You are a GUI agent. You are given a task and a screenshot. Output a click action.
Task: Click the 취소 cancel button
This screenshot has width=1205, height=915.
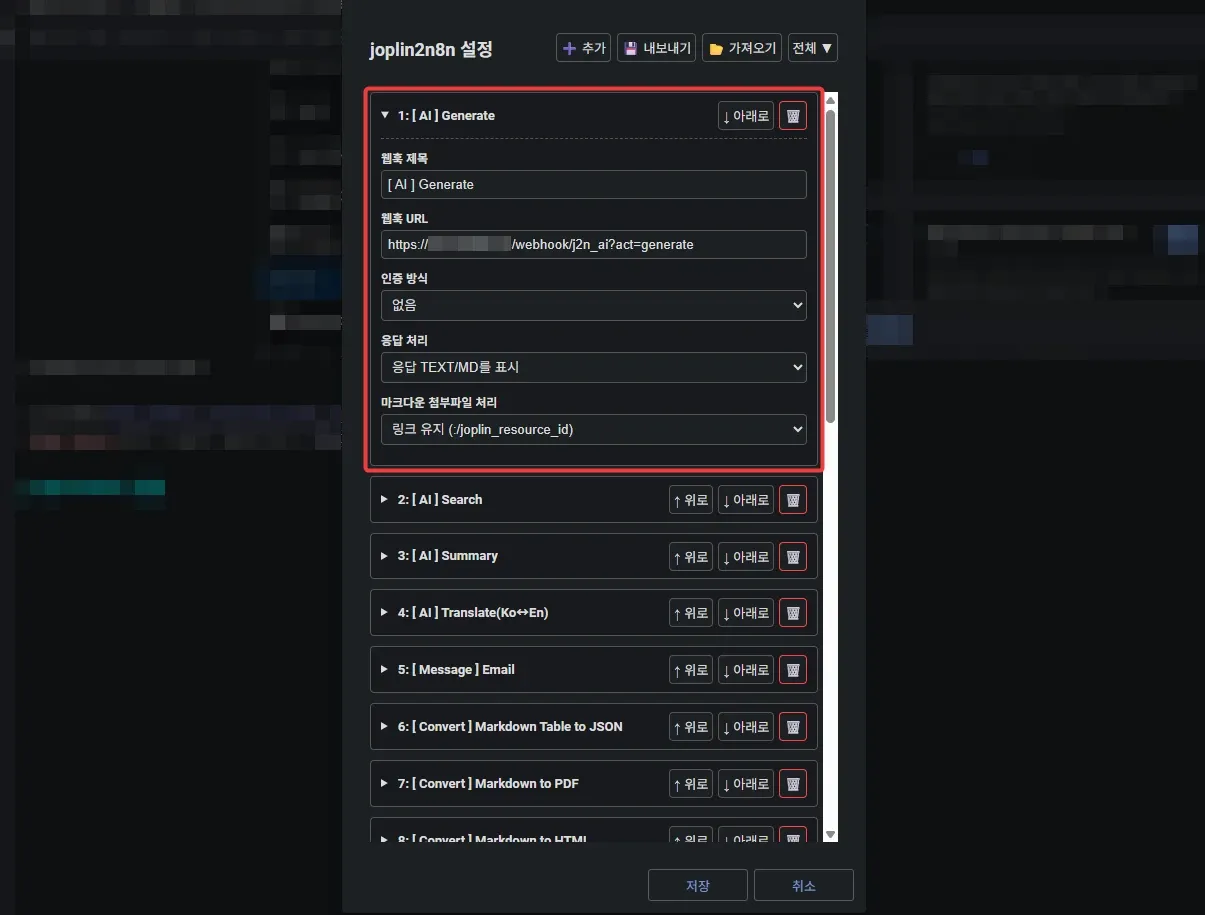tap(804, 886)
